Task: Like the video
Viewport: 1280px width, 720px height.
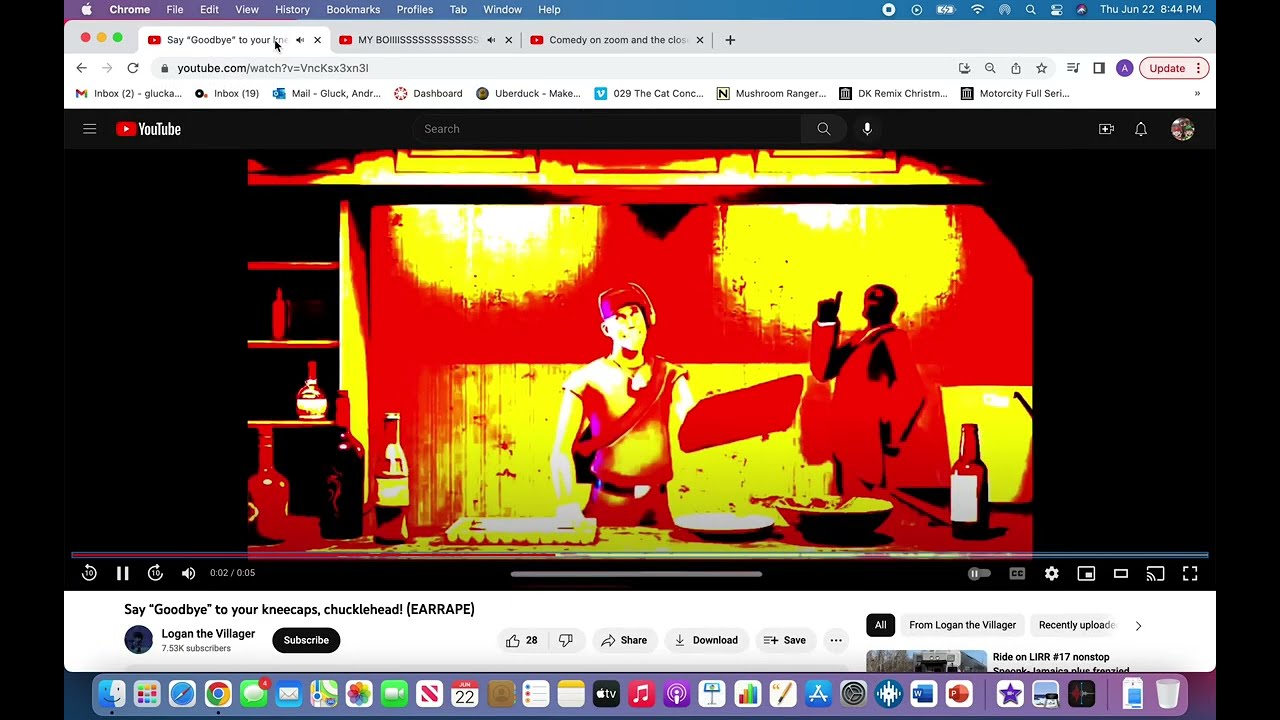Action: click(522, 640)
